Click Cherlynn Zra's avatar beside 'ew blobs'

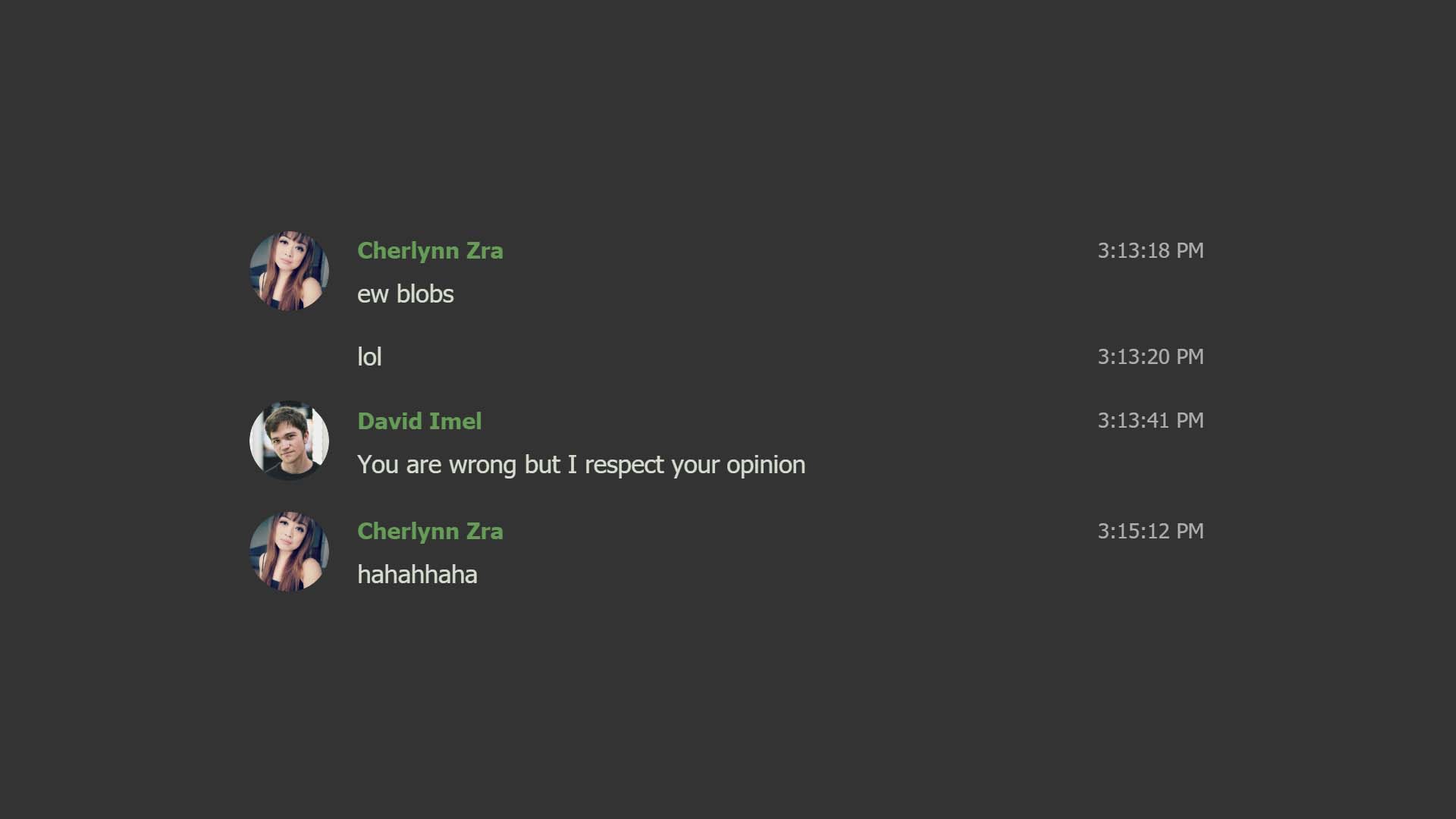point(289,271)
